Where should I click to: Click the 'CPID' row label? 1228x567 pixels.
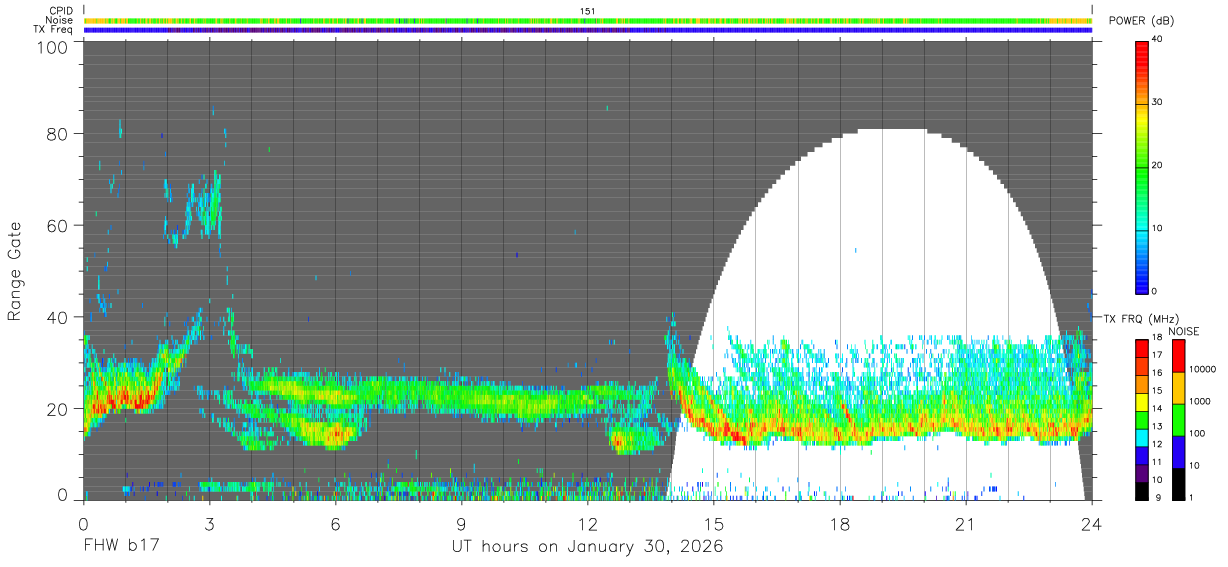61,11
